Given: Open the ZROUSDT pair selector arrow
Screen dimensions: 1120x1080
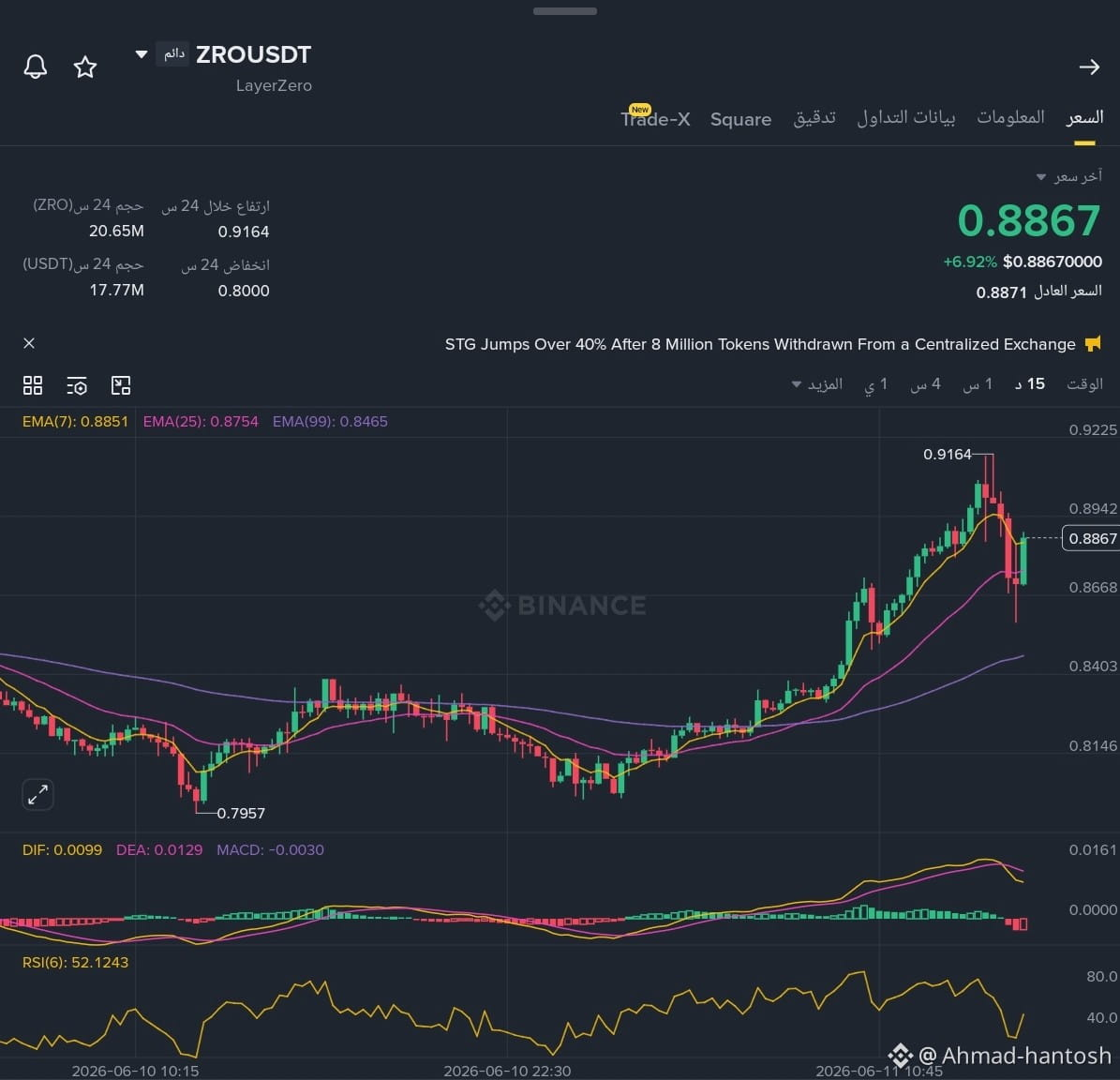Looking at the screenshot, I should 142,54.
